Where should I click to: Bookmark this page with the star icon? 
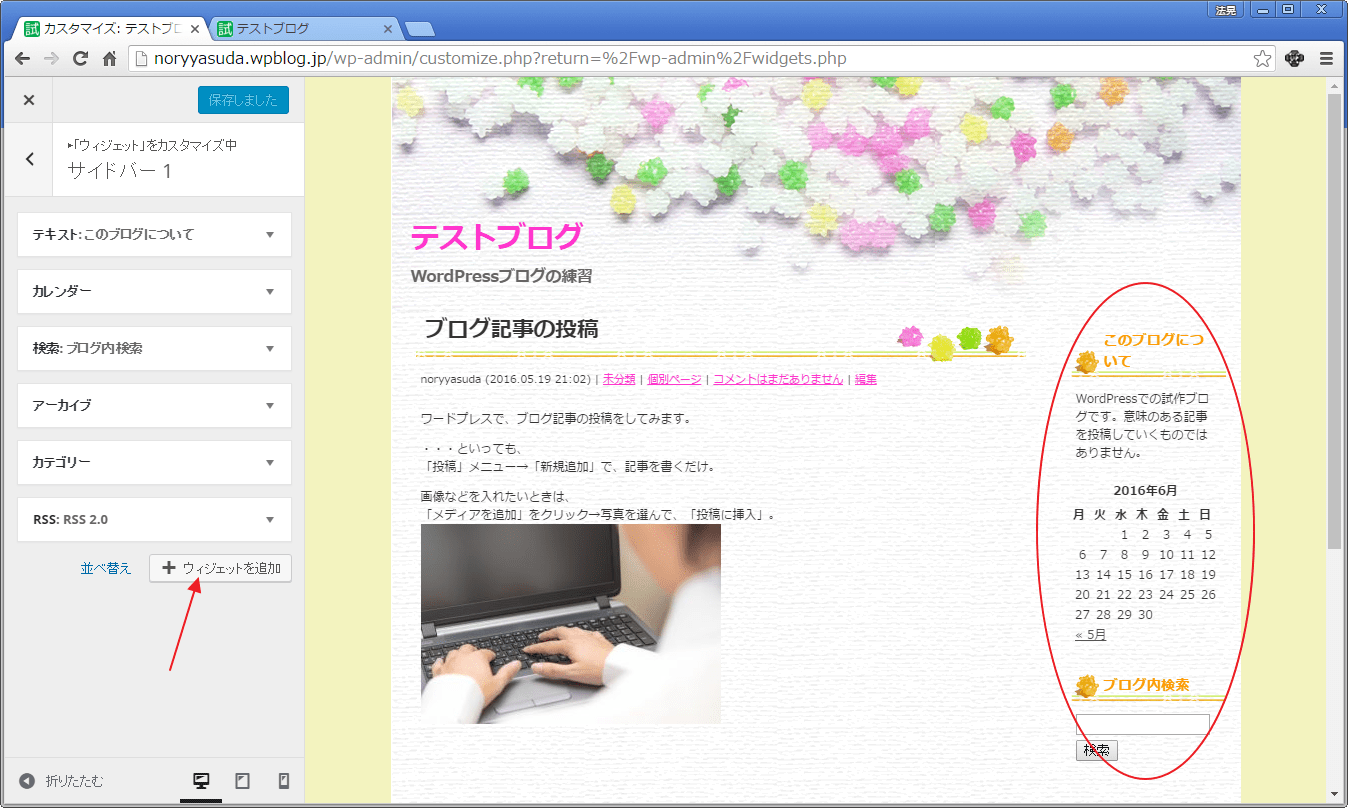click(x=1262, y=58)
